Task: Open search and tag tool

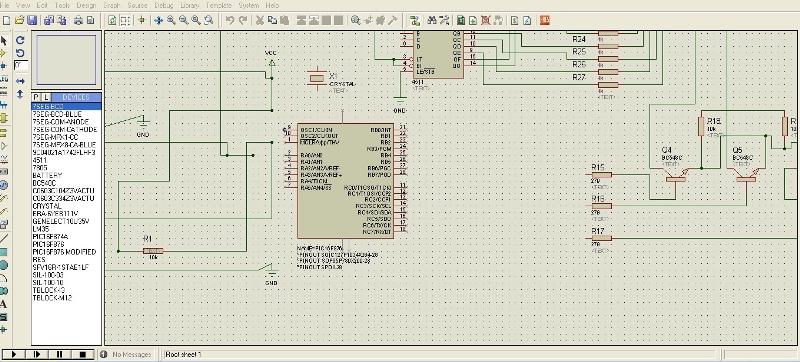Action: point(432,20)
